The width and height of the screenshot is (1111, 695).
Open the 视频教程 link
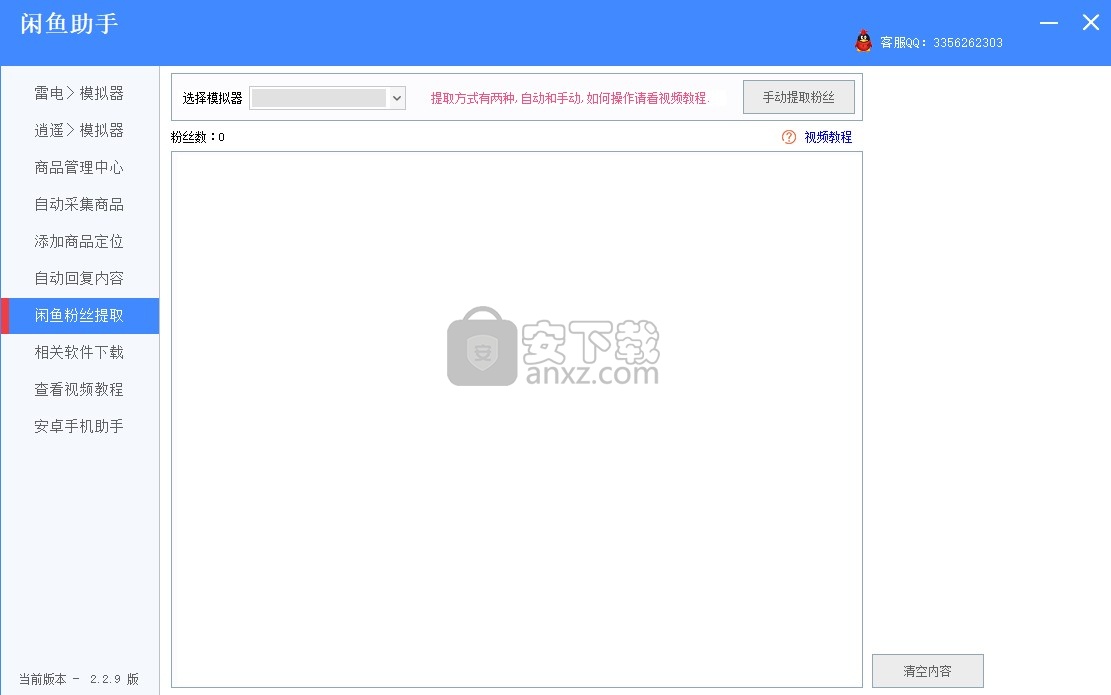coord(828,137)
